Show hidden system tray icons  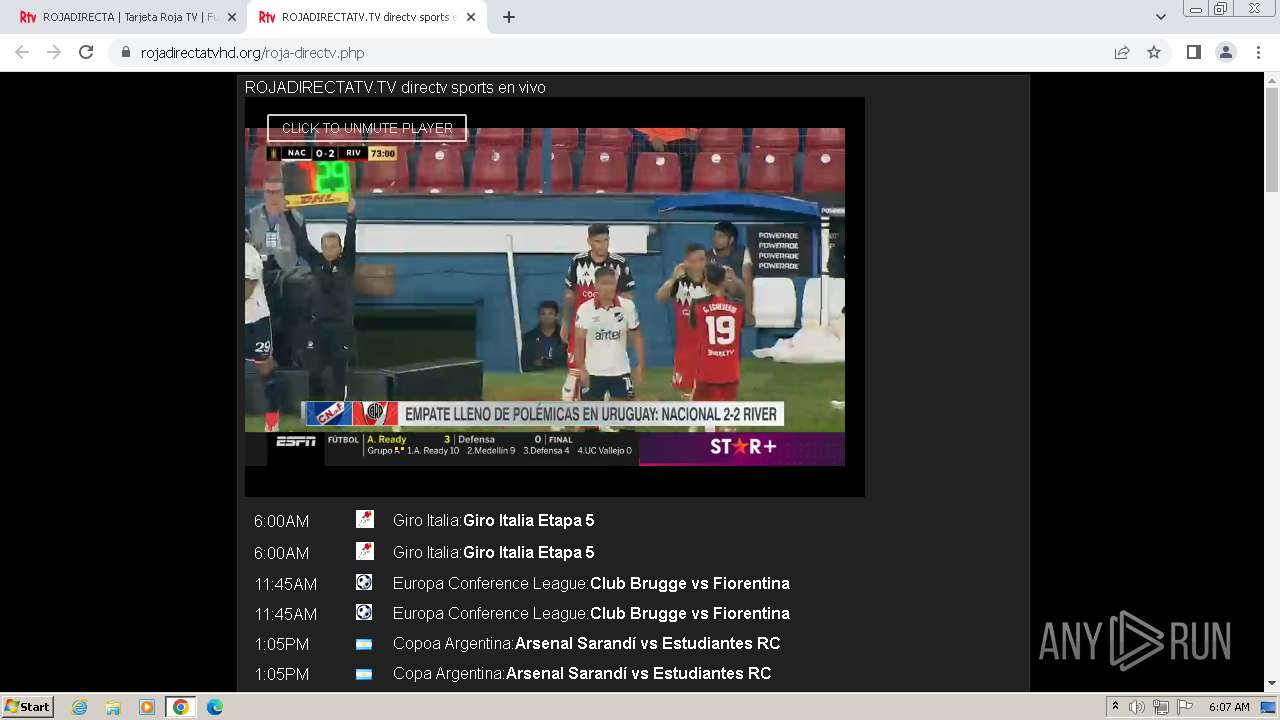tap(1115, 707)
